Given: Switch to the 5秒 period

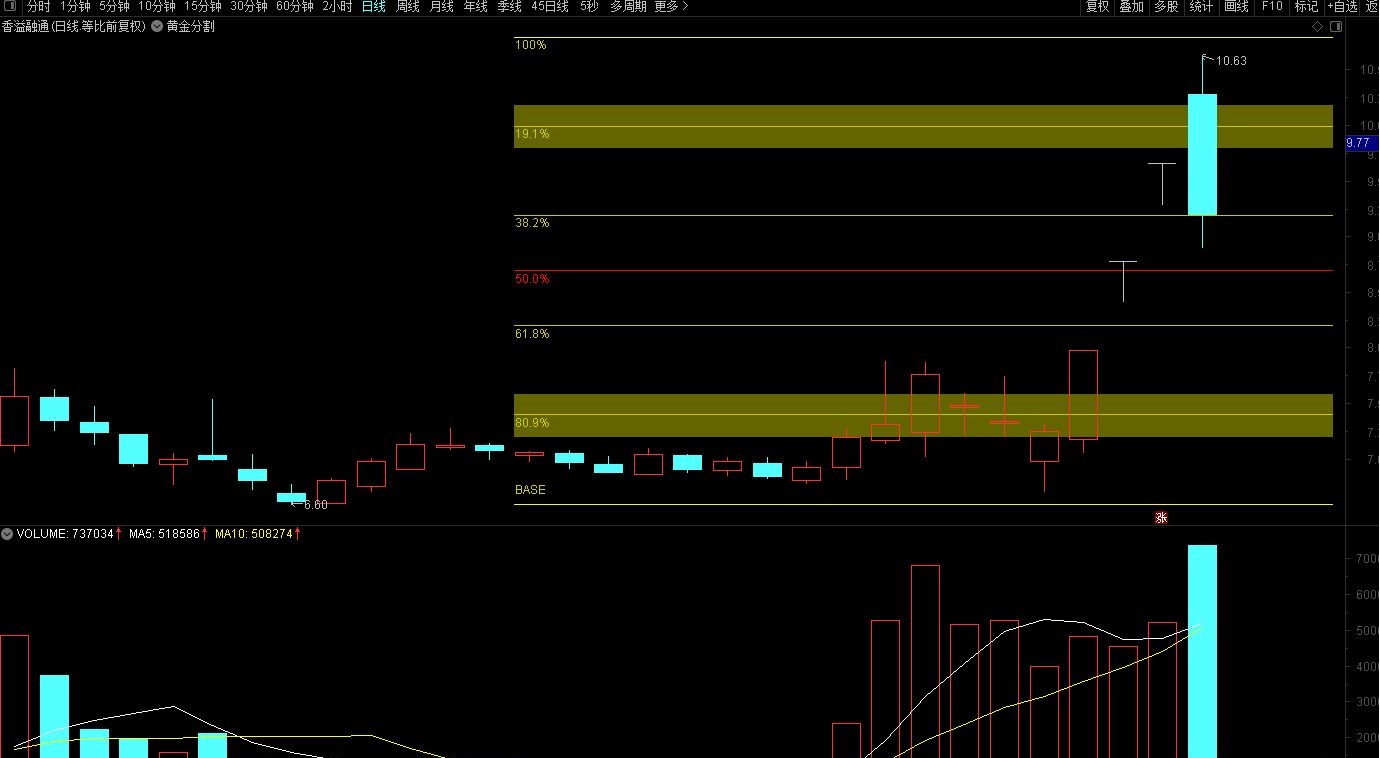Looking at the screenshot, I should 589,6.
